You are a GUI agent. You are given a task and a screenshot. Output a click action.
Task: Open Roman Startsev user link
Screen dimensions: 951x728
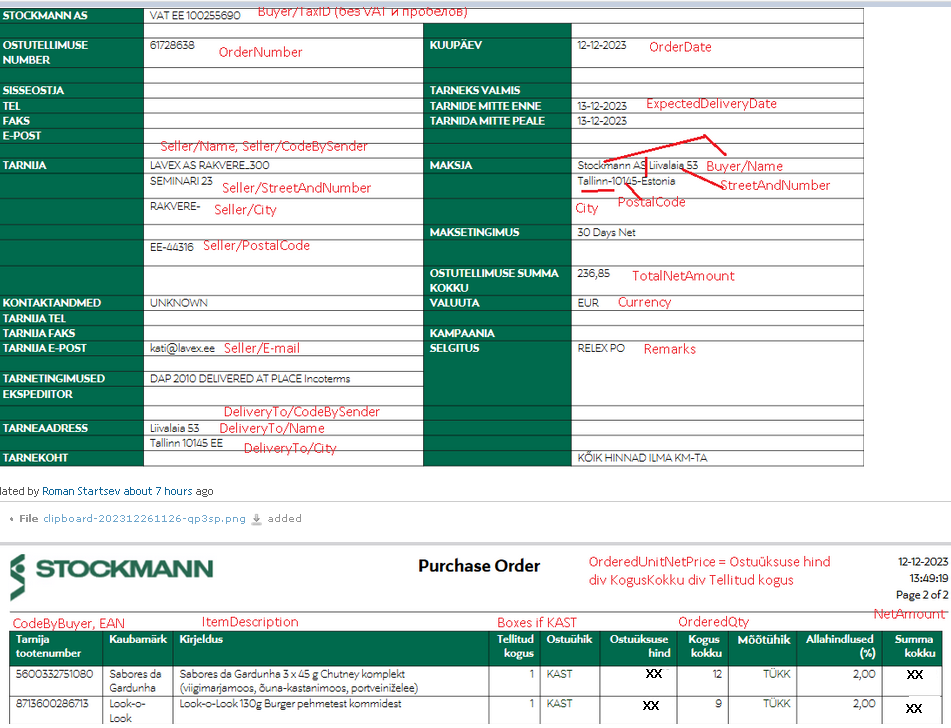[81, 491]
